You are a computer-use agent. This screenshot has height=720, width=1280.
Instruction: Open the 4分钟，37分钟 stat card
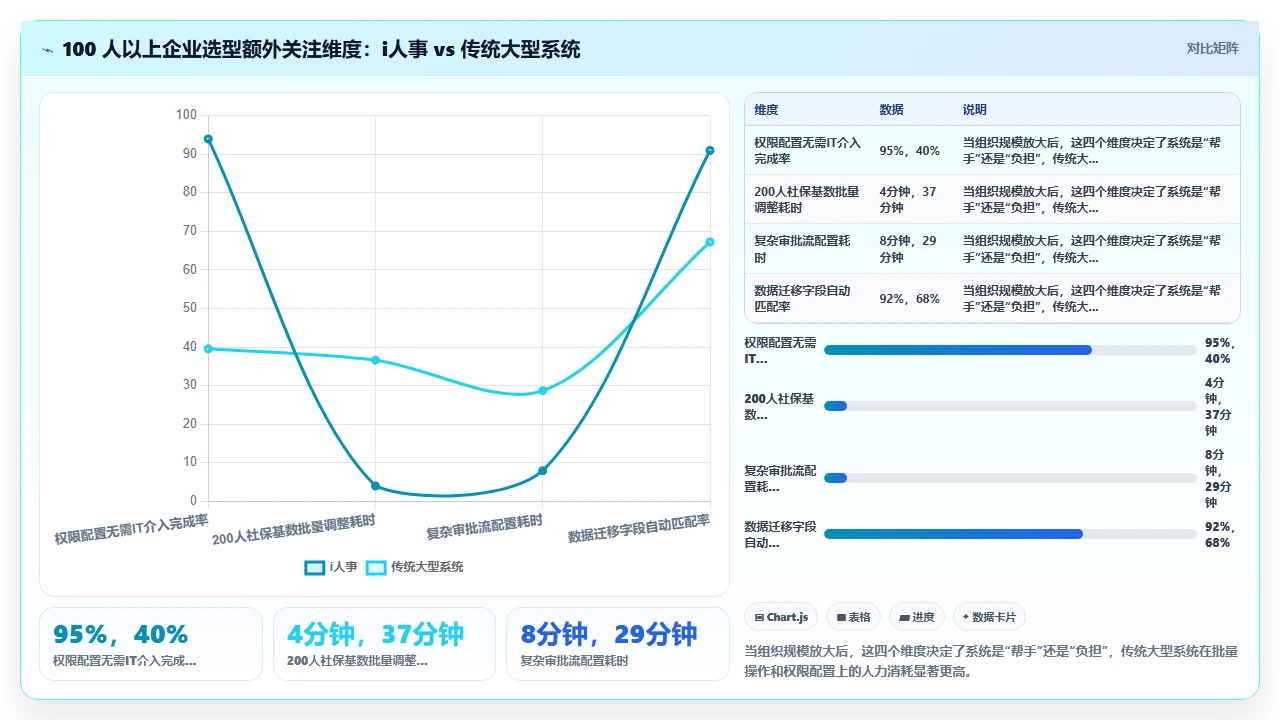pos(384,644)
